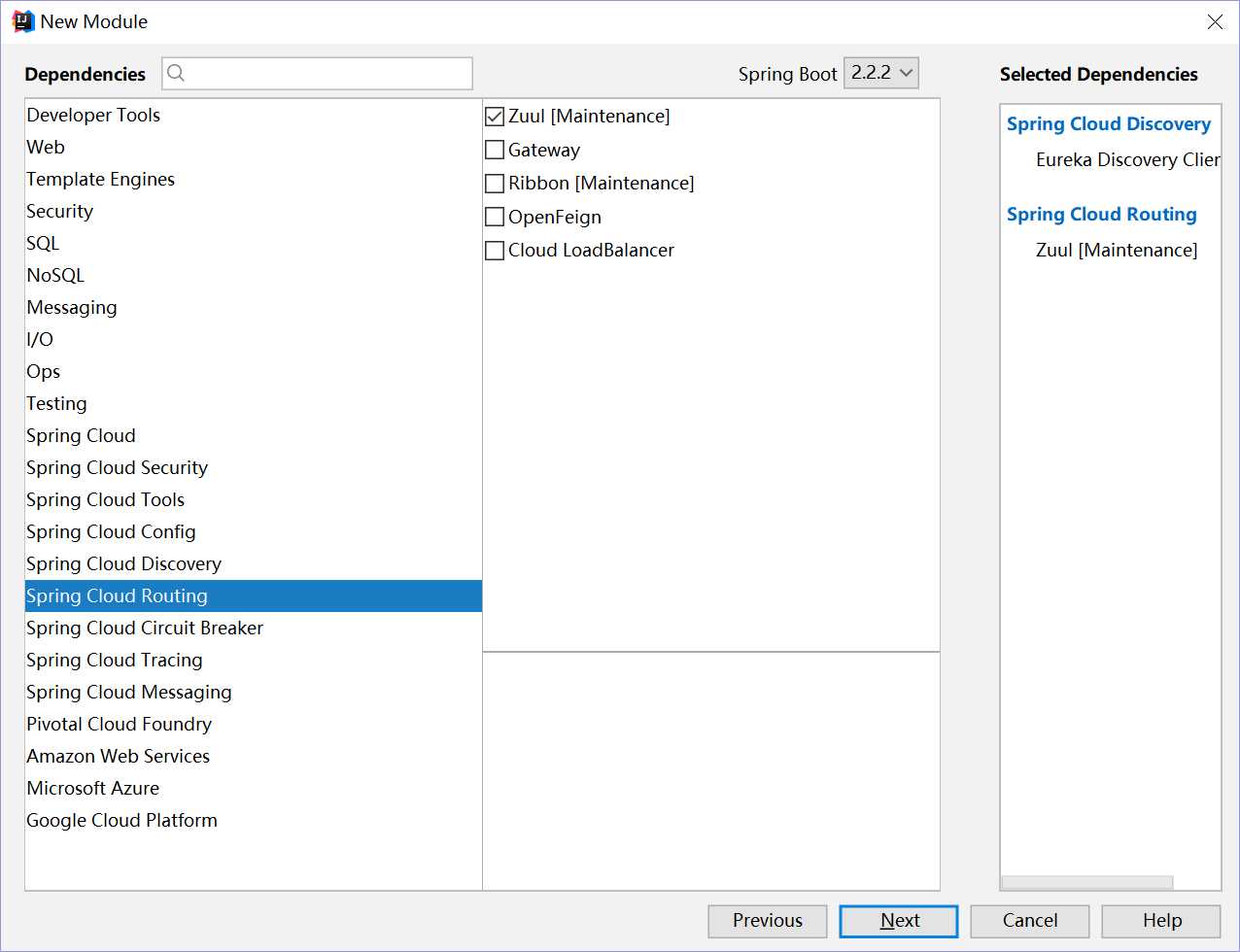Image resolution: width=1240 pixels, height=952 pixels.
Task: Click the Selected Dependencies horizontal scrollbar
Action: pyautogui.click(x=1087, y=882)
